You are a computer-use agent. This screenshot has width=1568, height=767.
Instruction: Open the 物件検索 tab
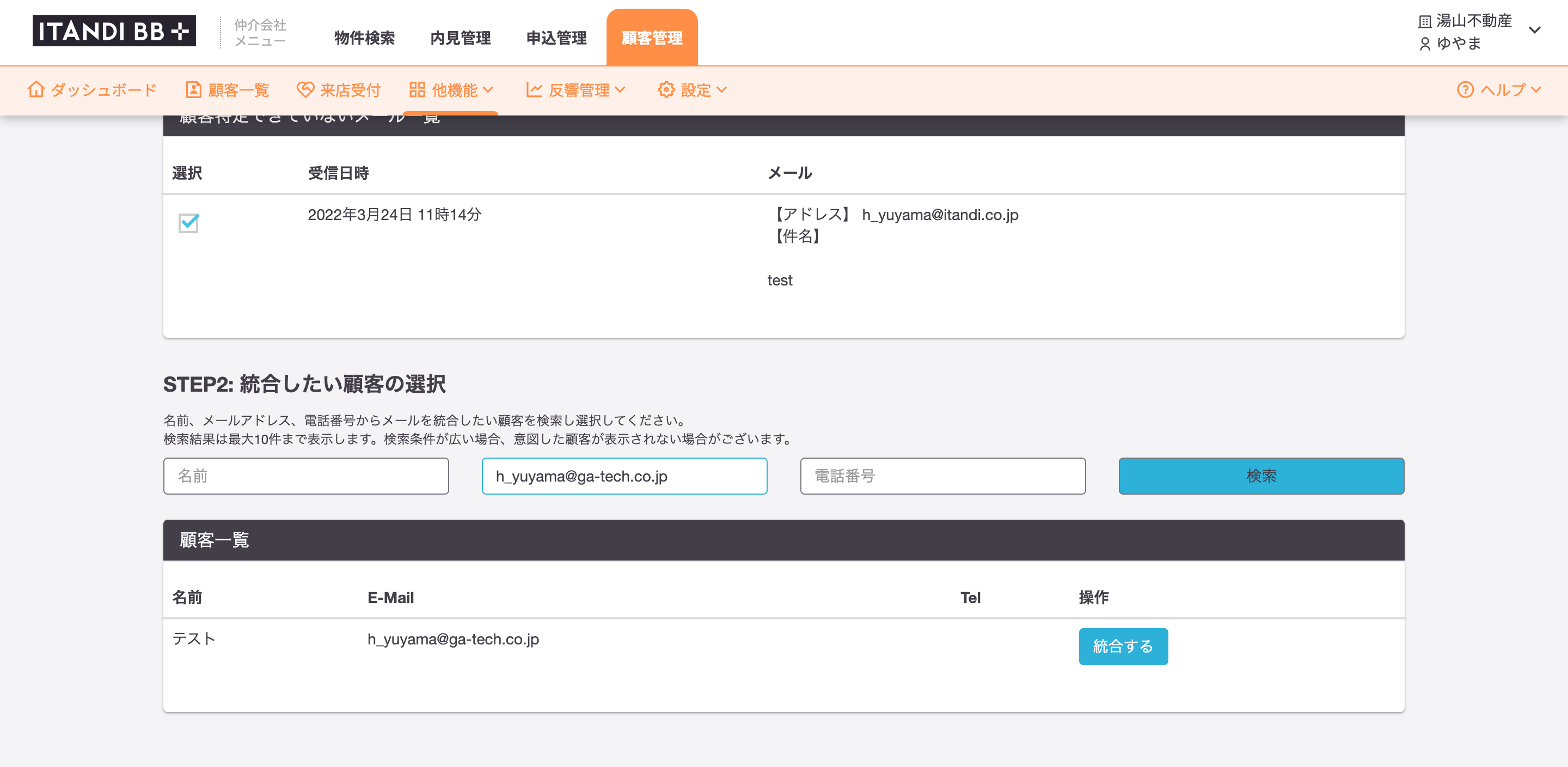[364, 38]
